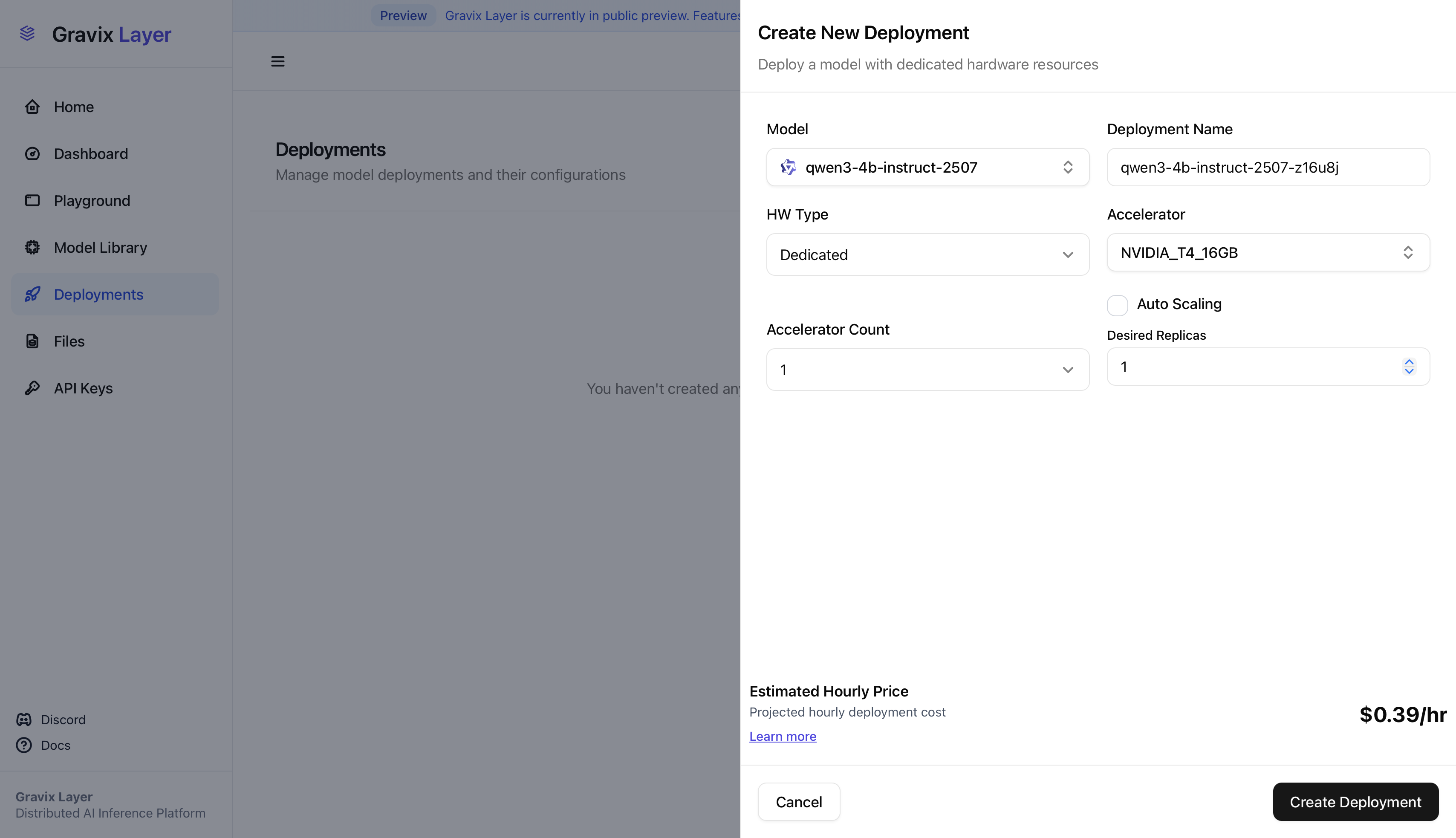Click the Dashboard gauge icon
The height and width of the screenshot is (838, 1456).
pyautogui.click(x=32, y=154)
